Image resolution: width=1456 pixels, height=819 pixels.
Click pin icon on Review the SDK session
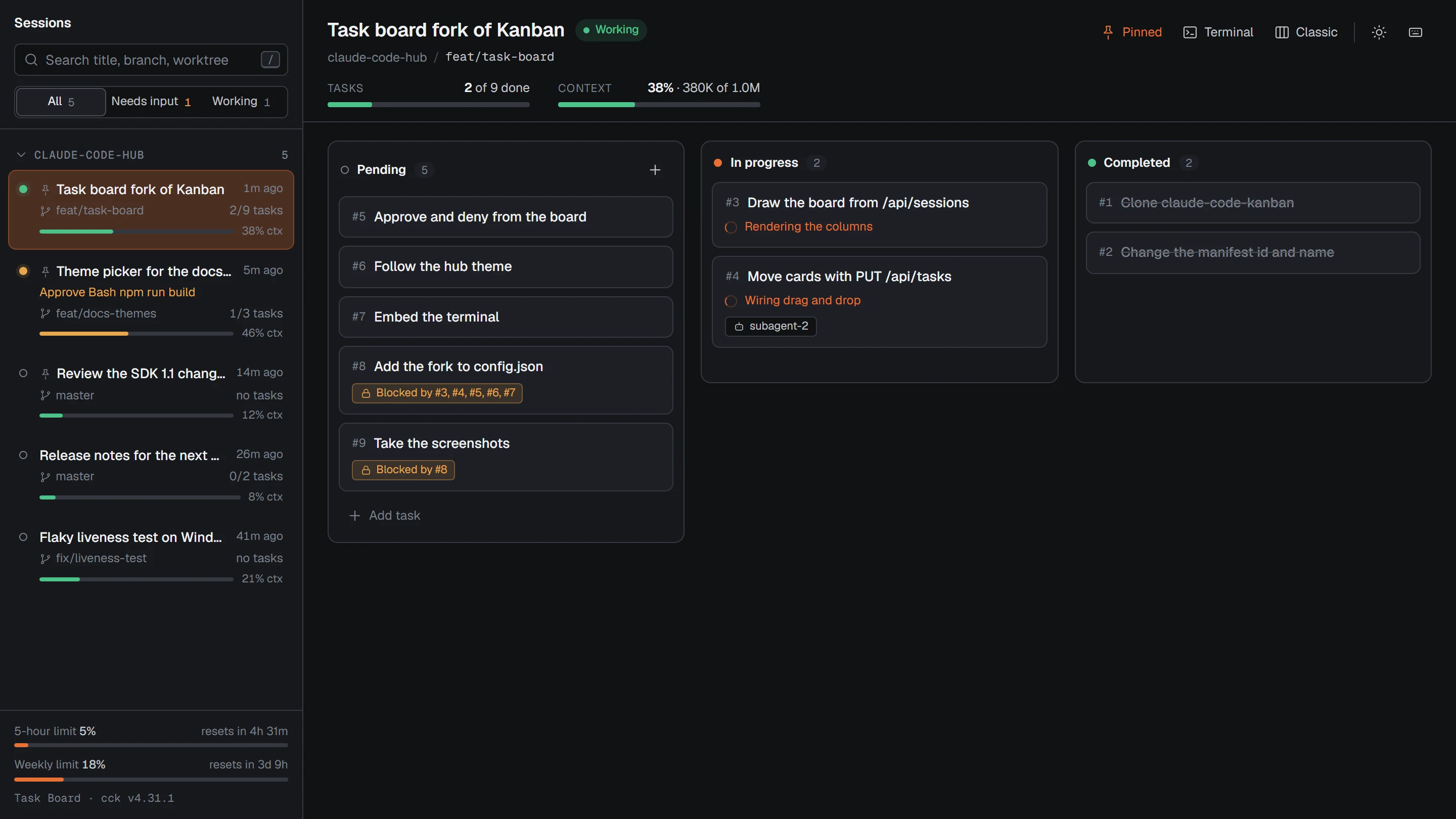click(45, 374)
